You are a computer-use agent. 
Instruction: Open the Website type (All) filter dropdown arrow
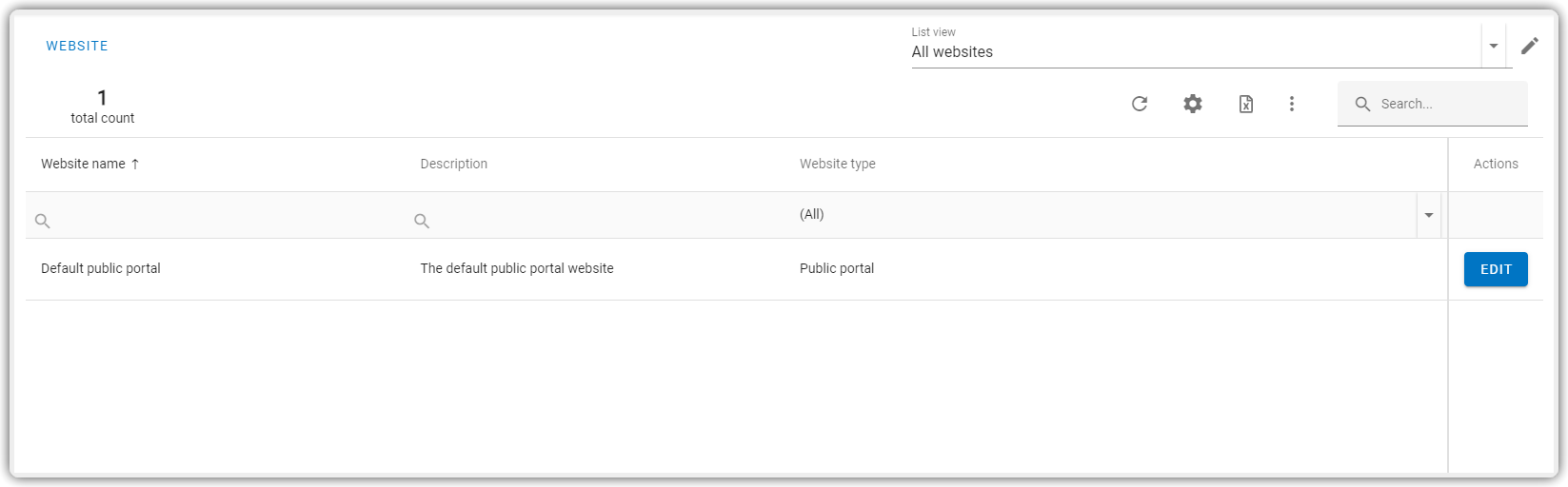(x=1429, y=215)
